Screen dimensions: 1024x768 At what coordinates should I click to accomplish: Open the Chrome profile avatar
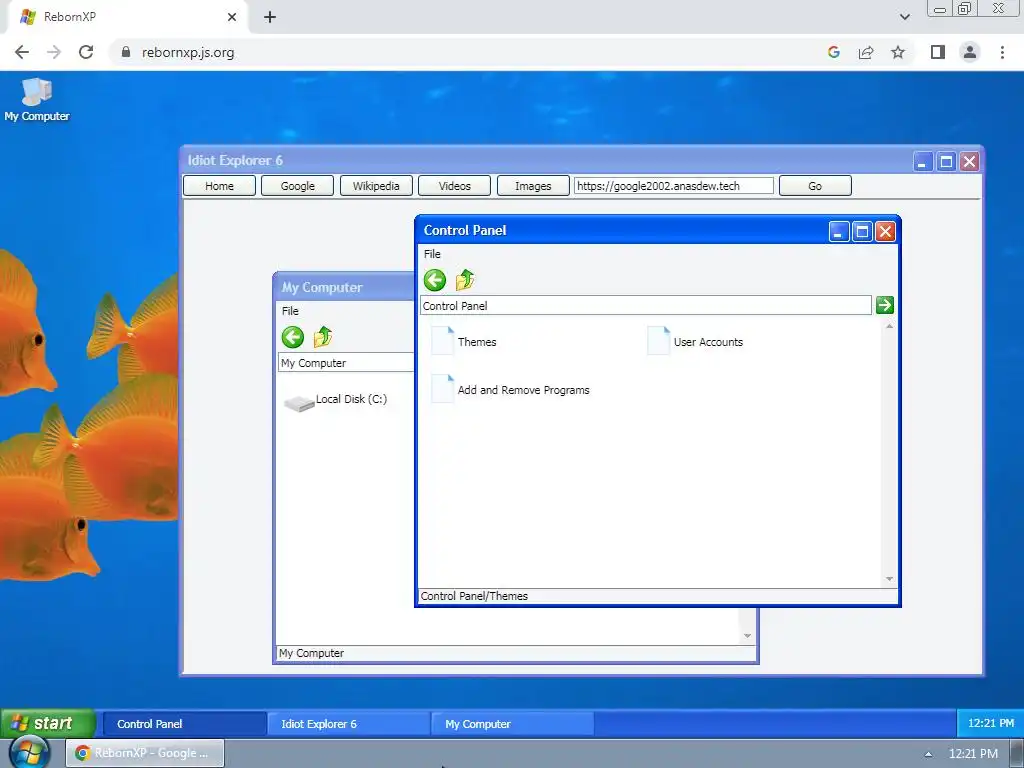coord(970,52)
